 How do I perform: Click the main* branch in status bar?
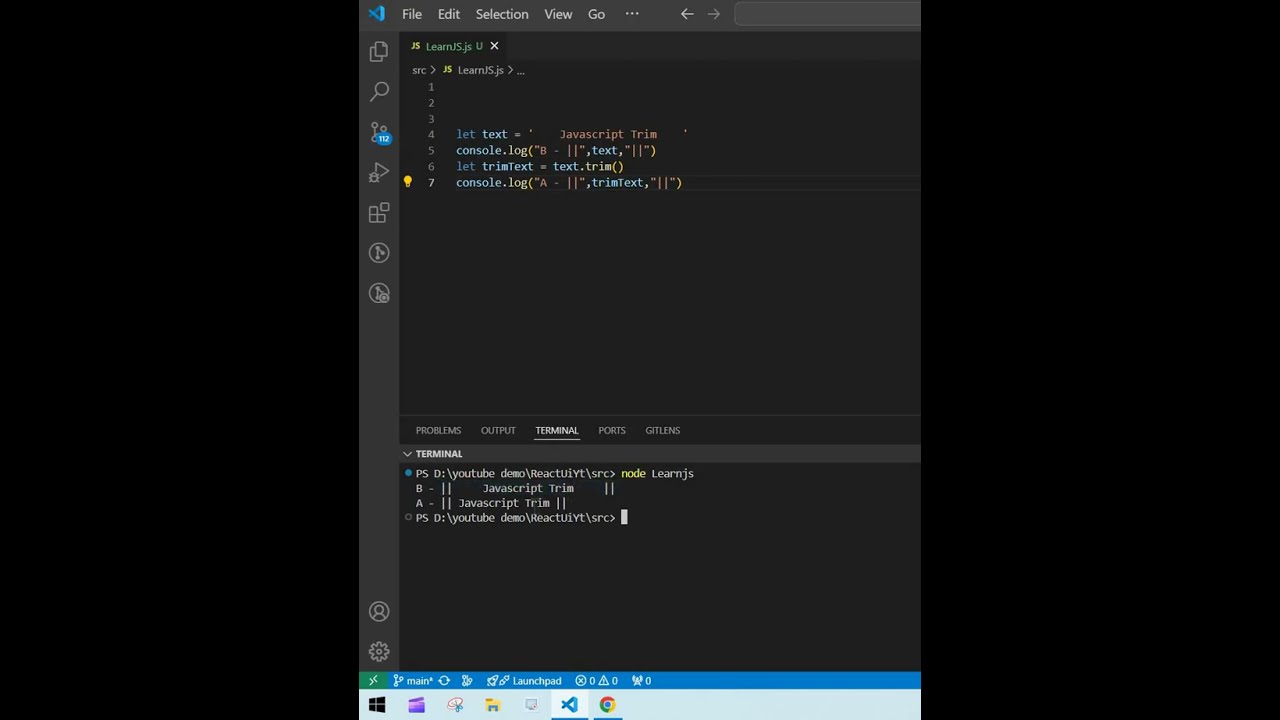click(x=413, y=681)
